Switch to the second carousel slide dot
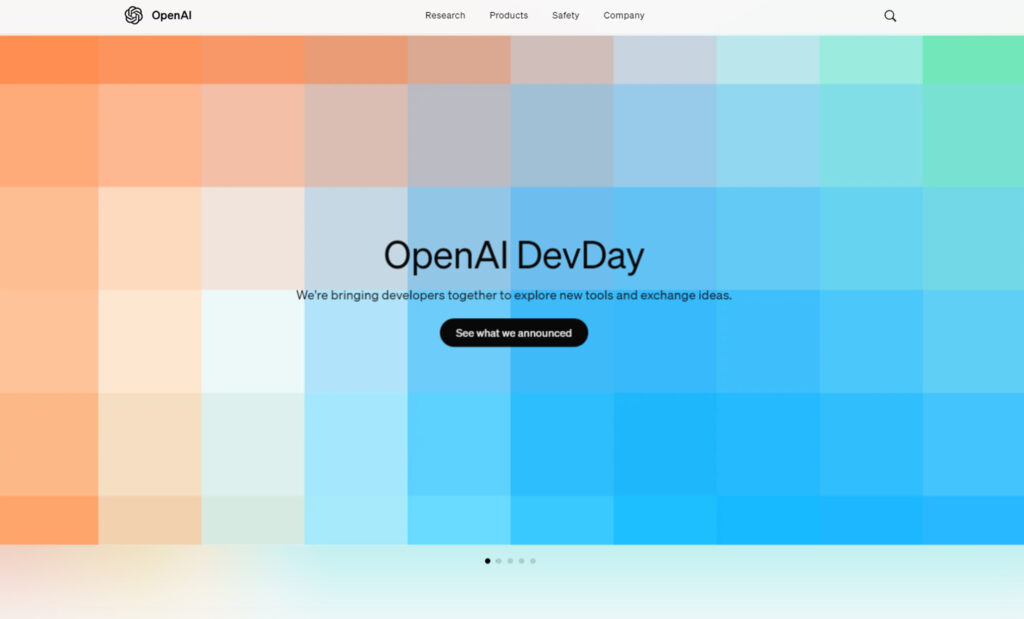Screen dimensions: 1024x619 pos(499,561)
